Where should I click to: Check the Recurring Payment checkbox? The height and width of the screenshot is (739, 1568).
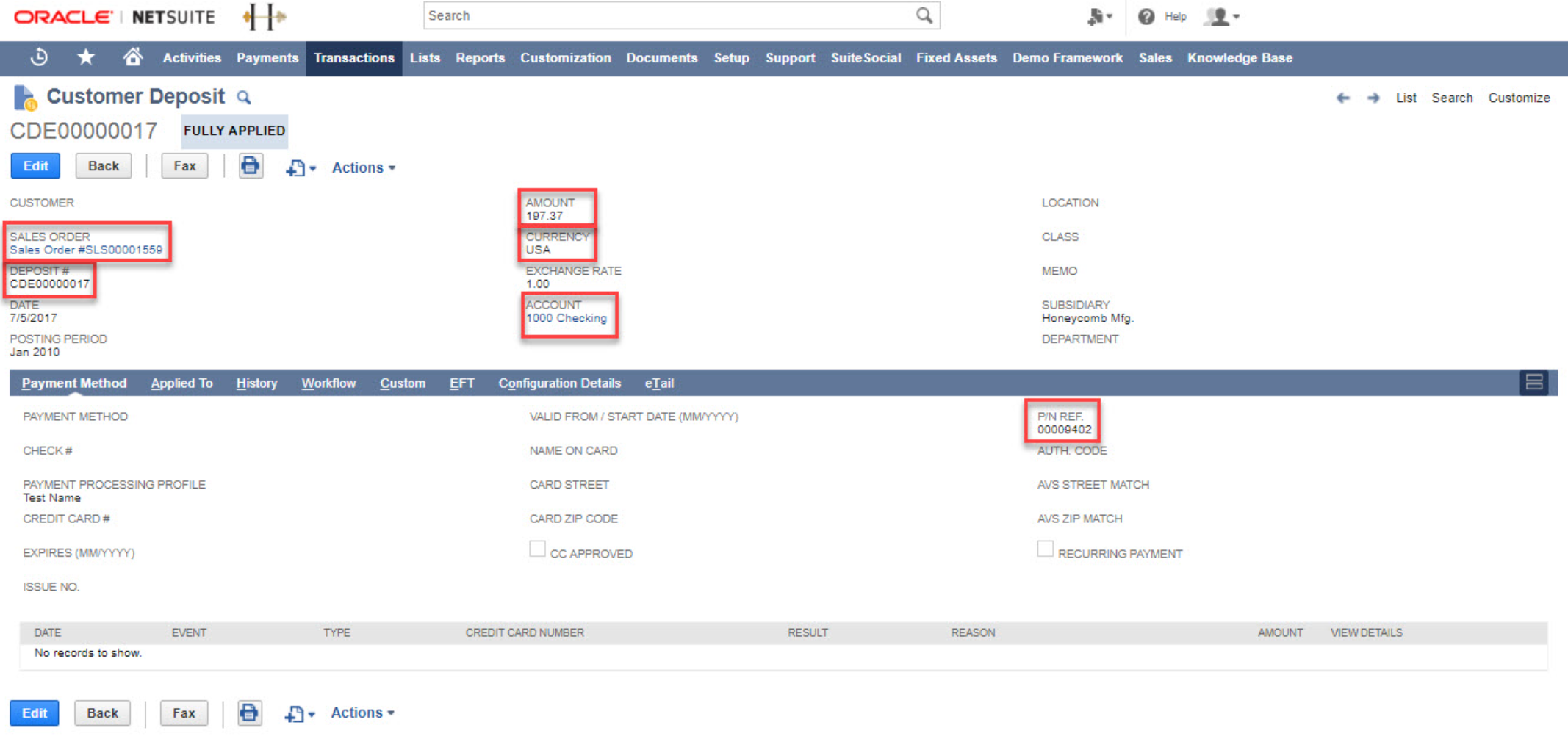1045,549
